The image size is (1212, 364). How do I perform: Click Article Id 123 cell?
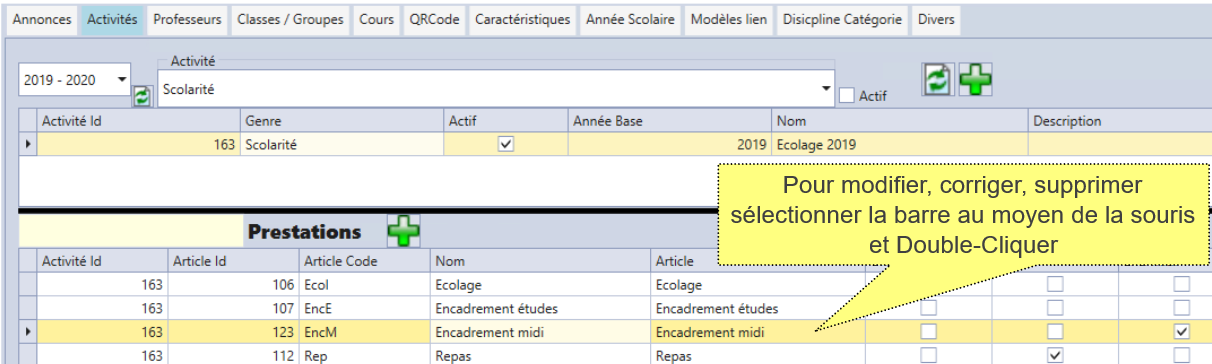(x=233, y=331)
